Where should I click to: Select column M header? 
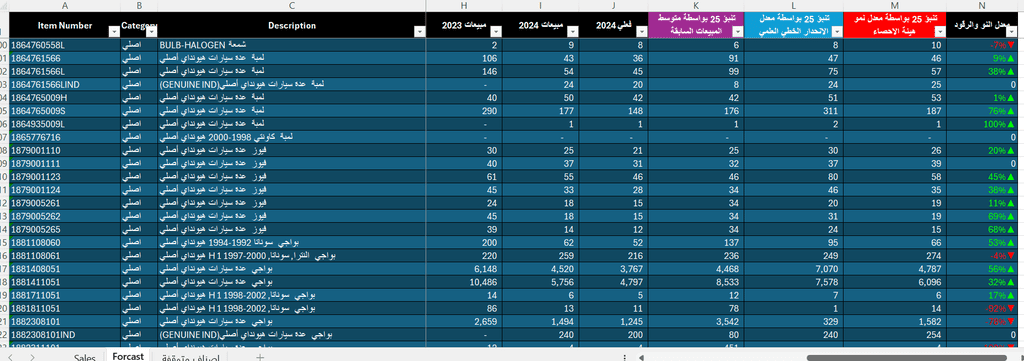(x=895, y=6)
